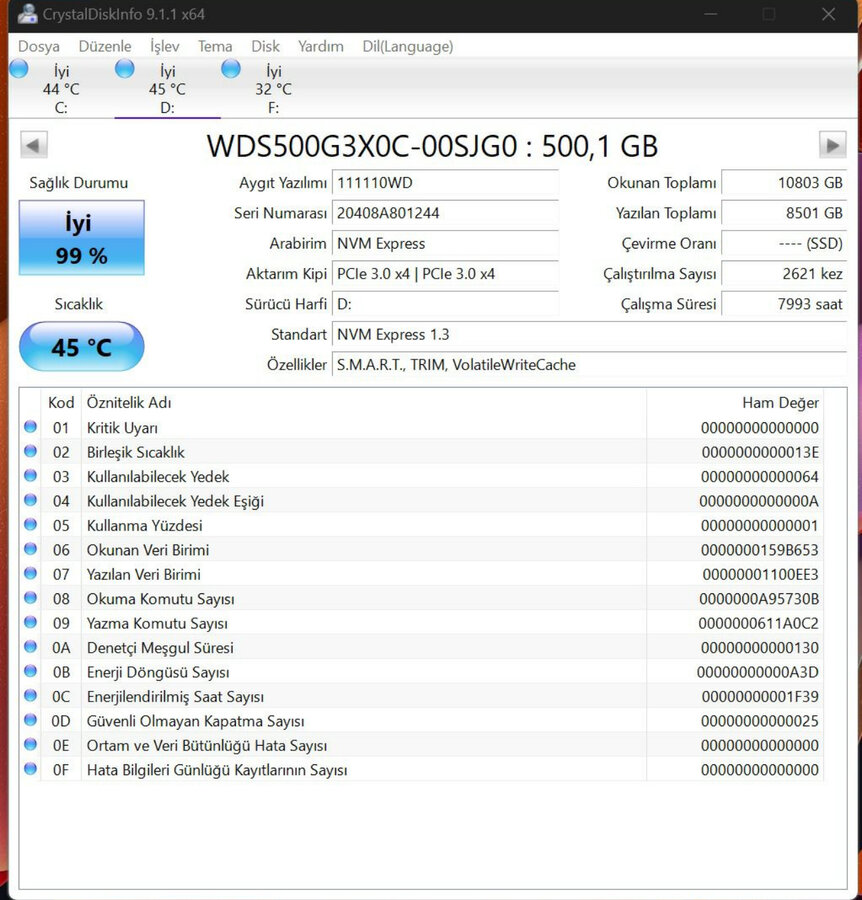The width and height of the screenshot is (862, 900).
Task: Click the Ham Değer column header
Action: coord(735,403)
